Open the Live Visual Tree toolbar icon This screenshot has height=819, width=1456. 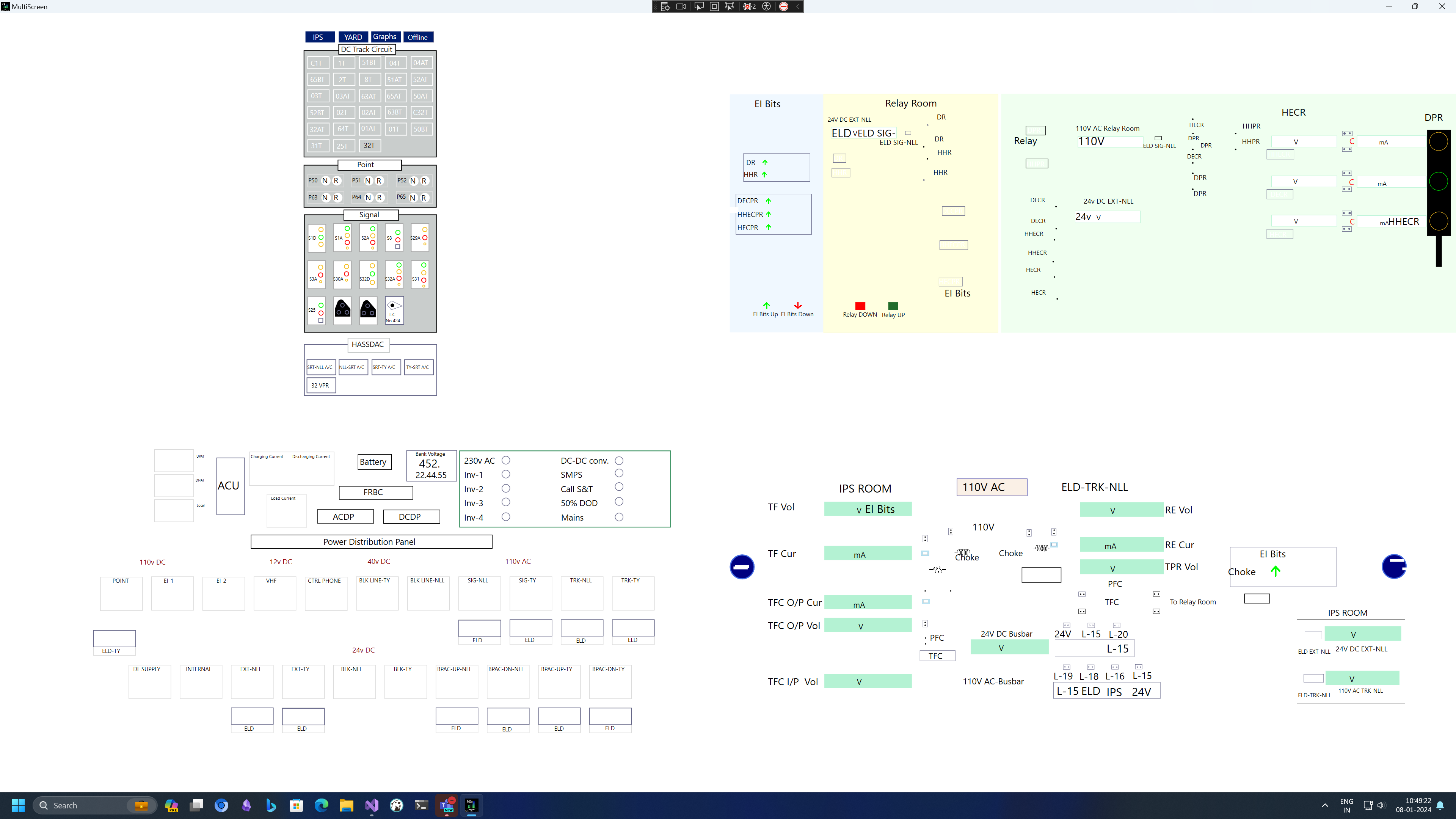pyautogui.click(x=665, y=7)
